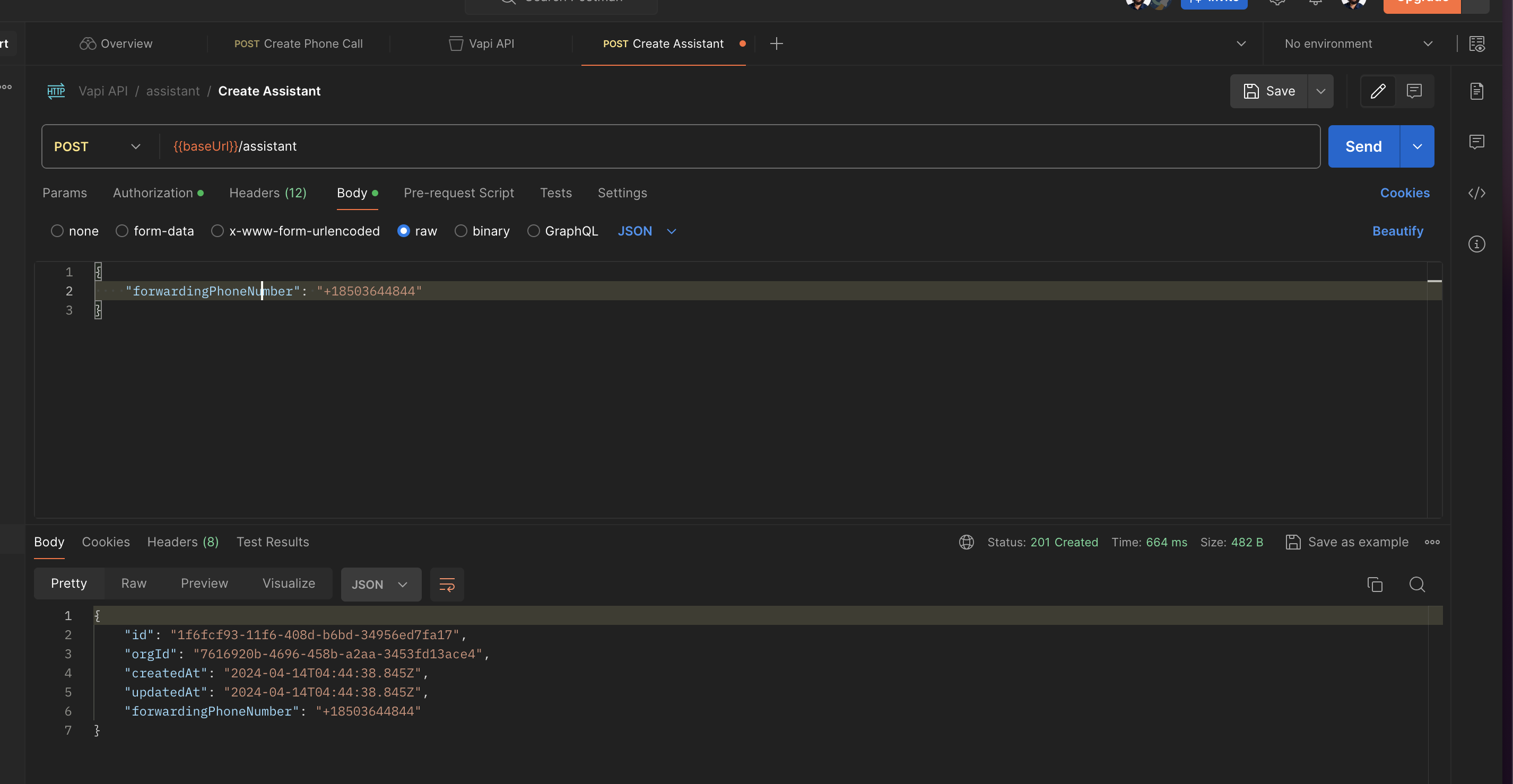Choose the binary body radio button
Image resolution: width=1513 pixels, height=784 pixels.
(461, 231)
